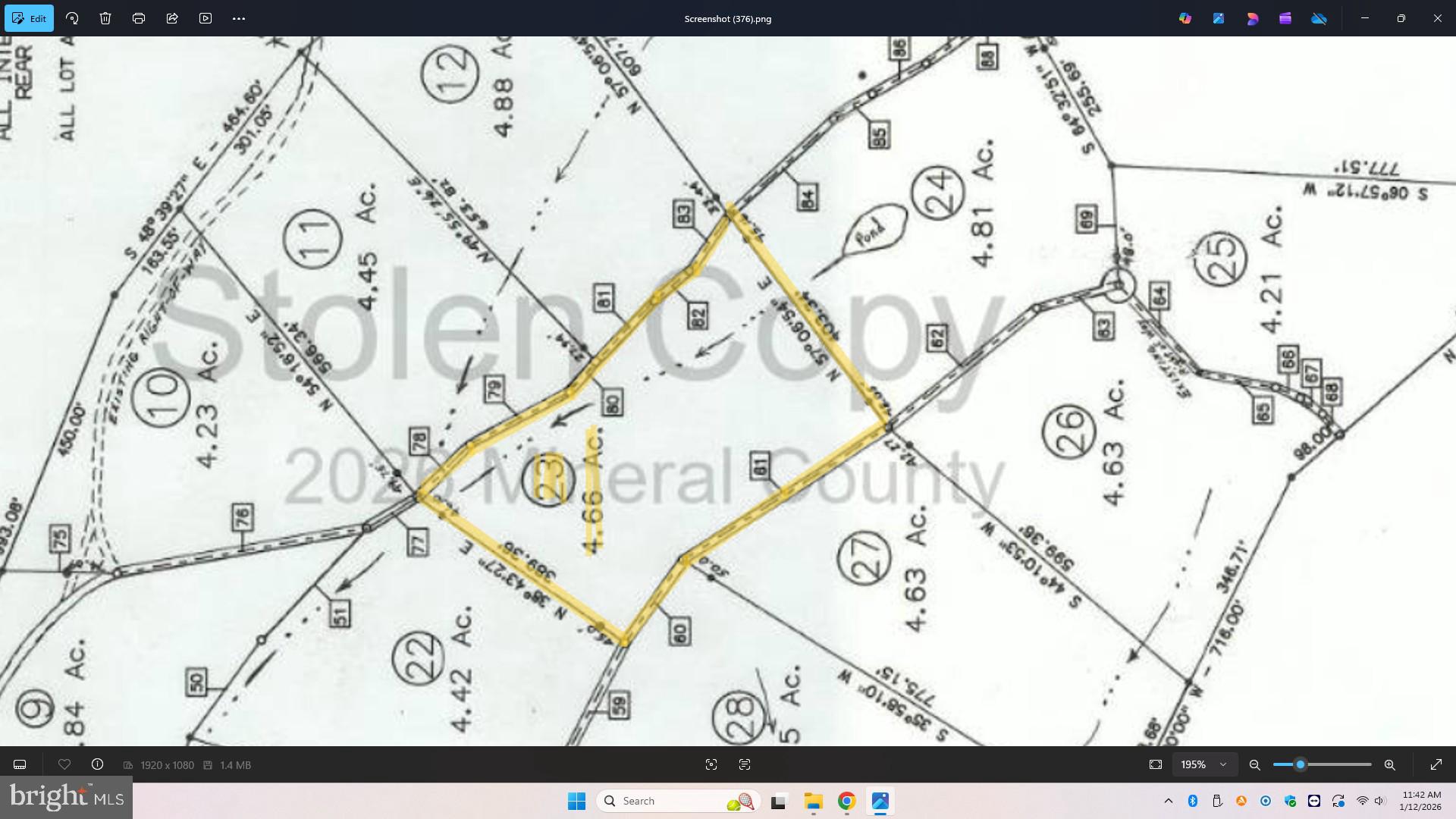Share the image
This screenshot has height=819, width=1456.
click(x=172, y=17)
